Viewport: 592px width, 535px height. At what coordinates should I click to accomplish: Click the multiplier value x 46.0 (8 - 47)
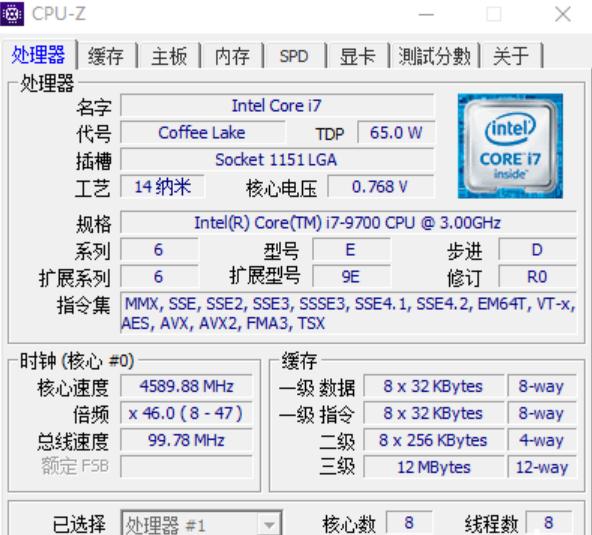pyautogui.click(x=187, y=413)
